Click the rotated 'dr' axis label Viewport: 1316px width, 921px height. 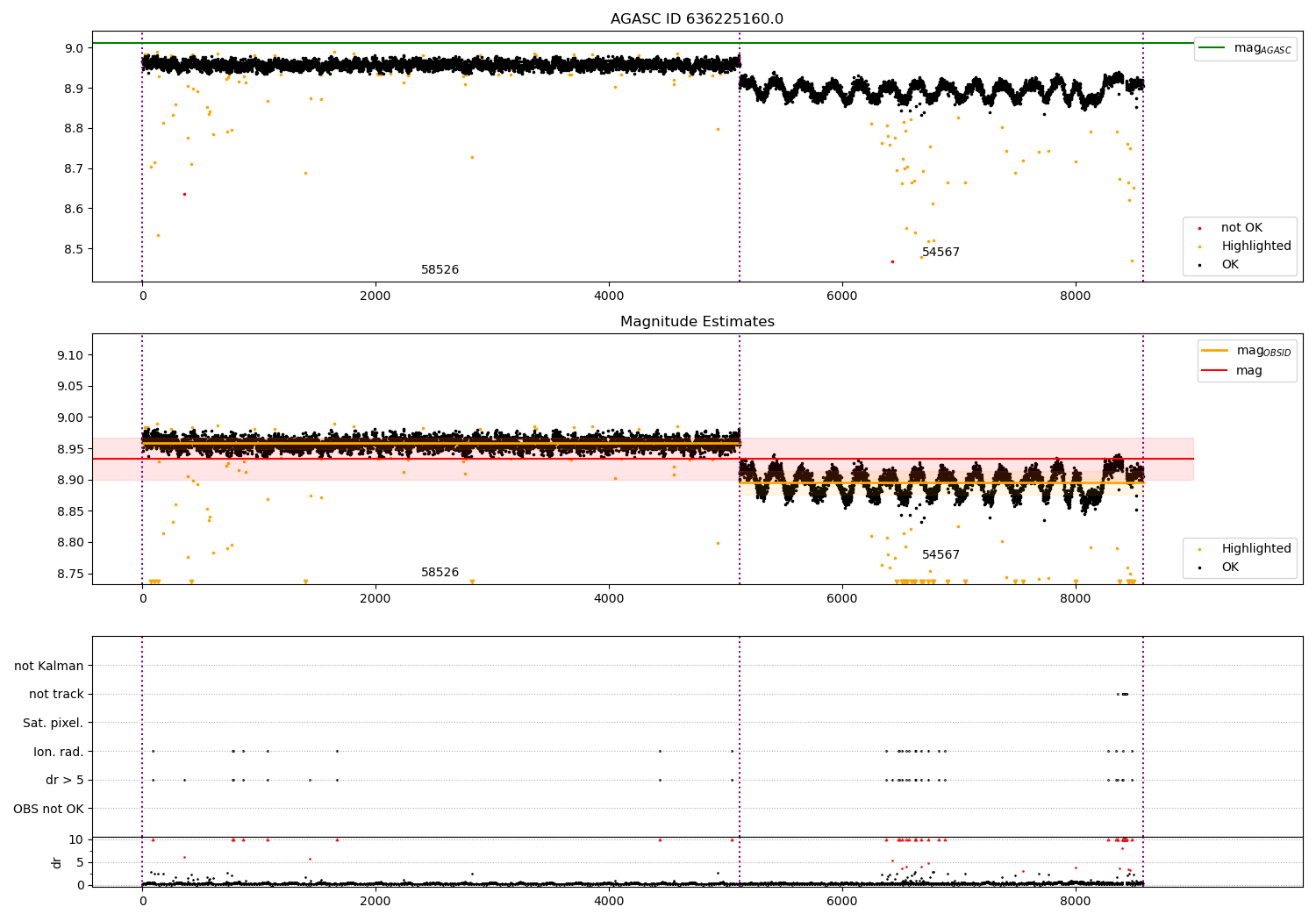pyautogui.click(x=57, y=862)
